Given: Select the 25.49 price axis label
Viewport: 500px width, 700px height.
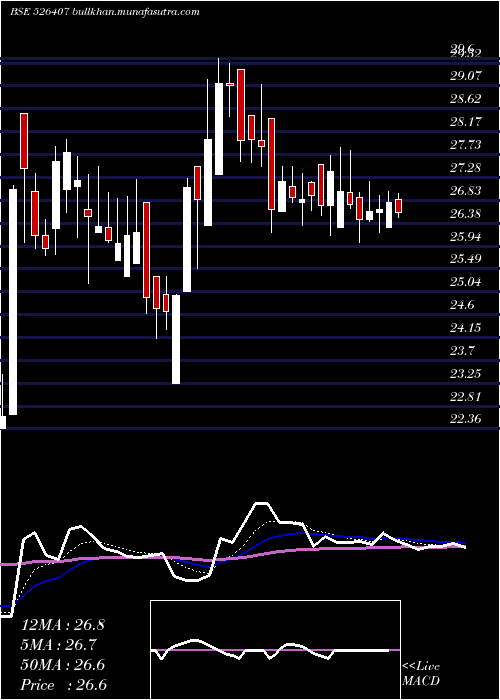Looking at the screenshot, I should pyautogui.click(x=466, y=259).
